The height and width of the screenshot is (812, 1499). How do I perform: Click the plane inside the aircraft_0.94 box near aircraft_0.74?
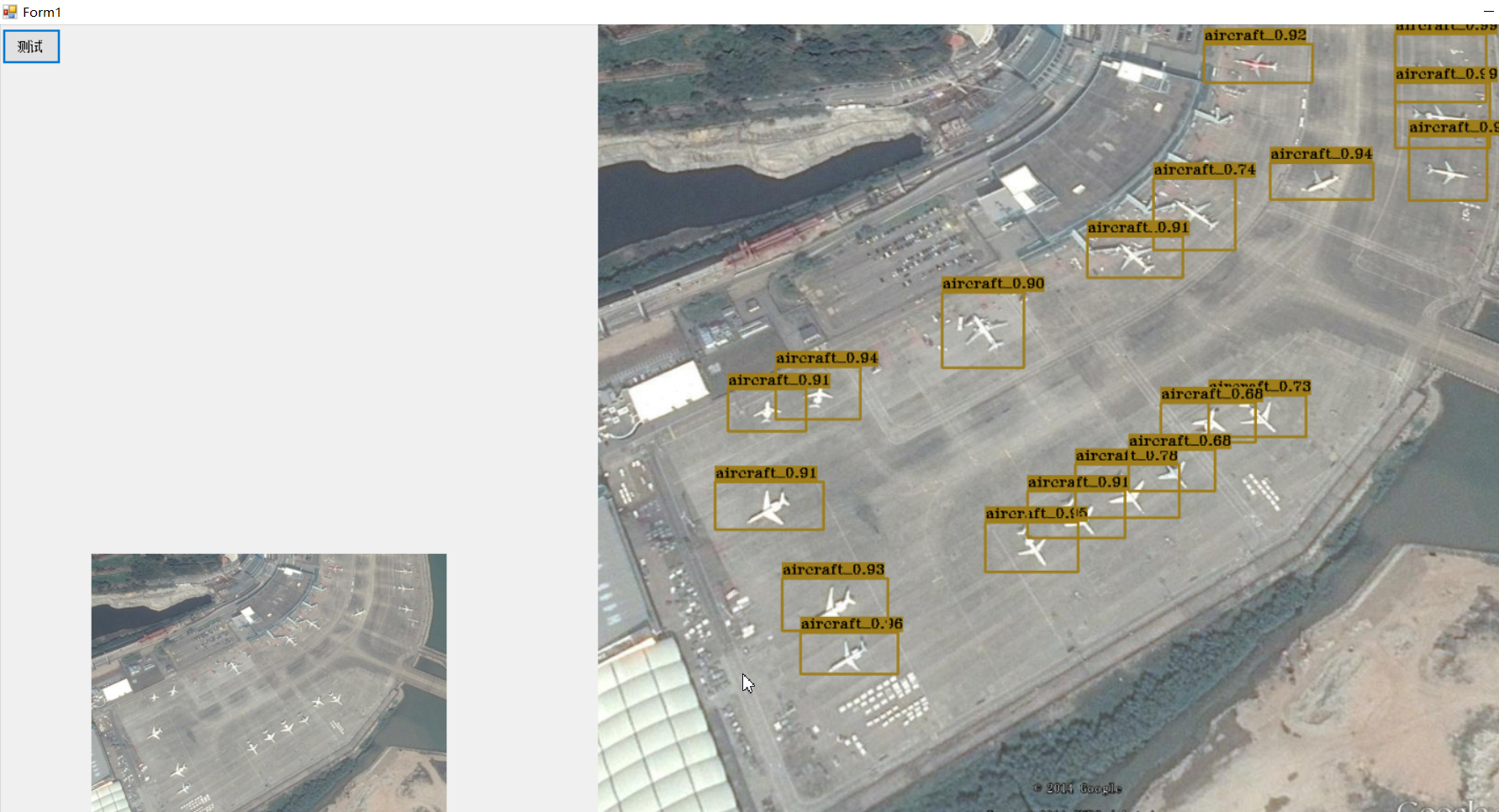(1321, 181)
